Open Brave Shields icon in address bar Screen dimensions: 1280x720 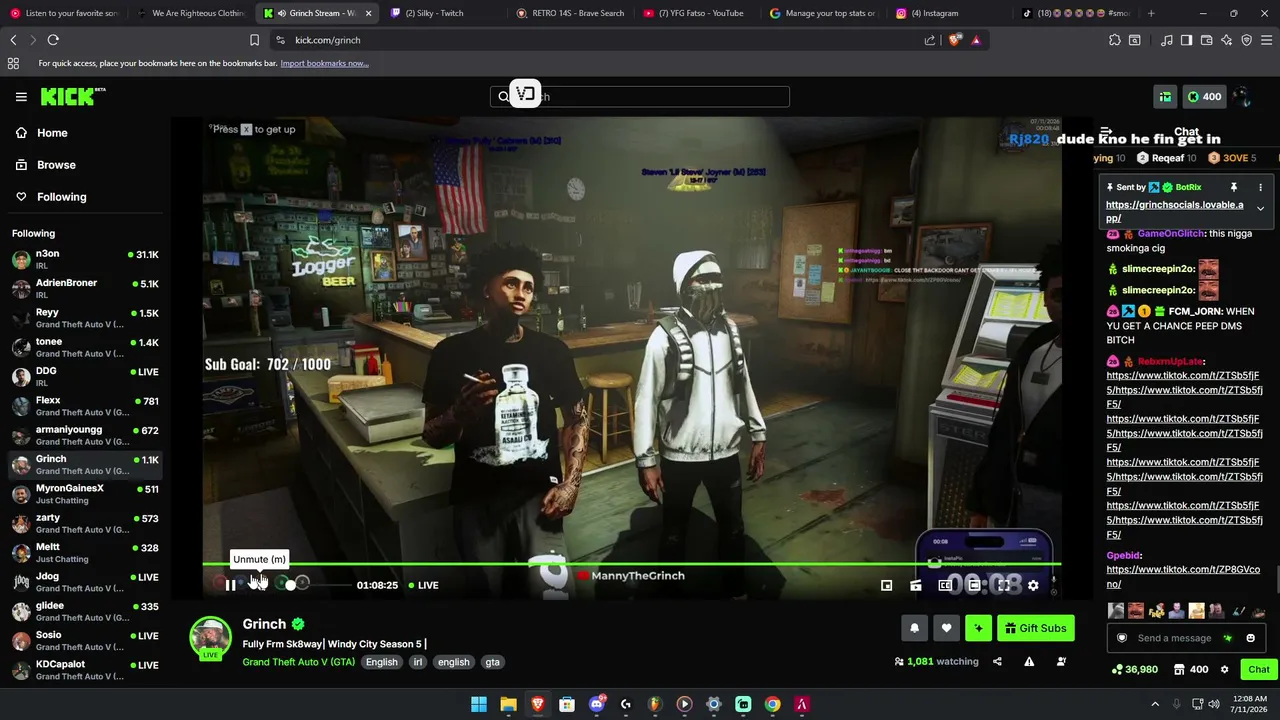pos(955,40)
